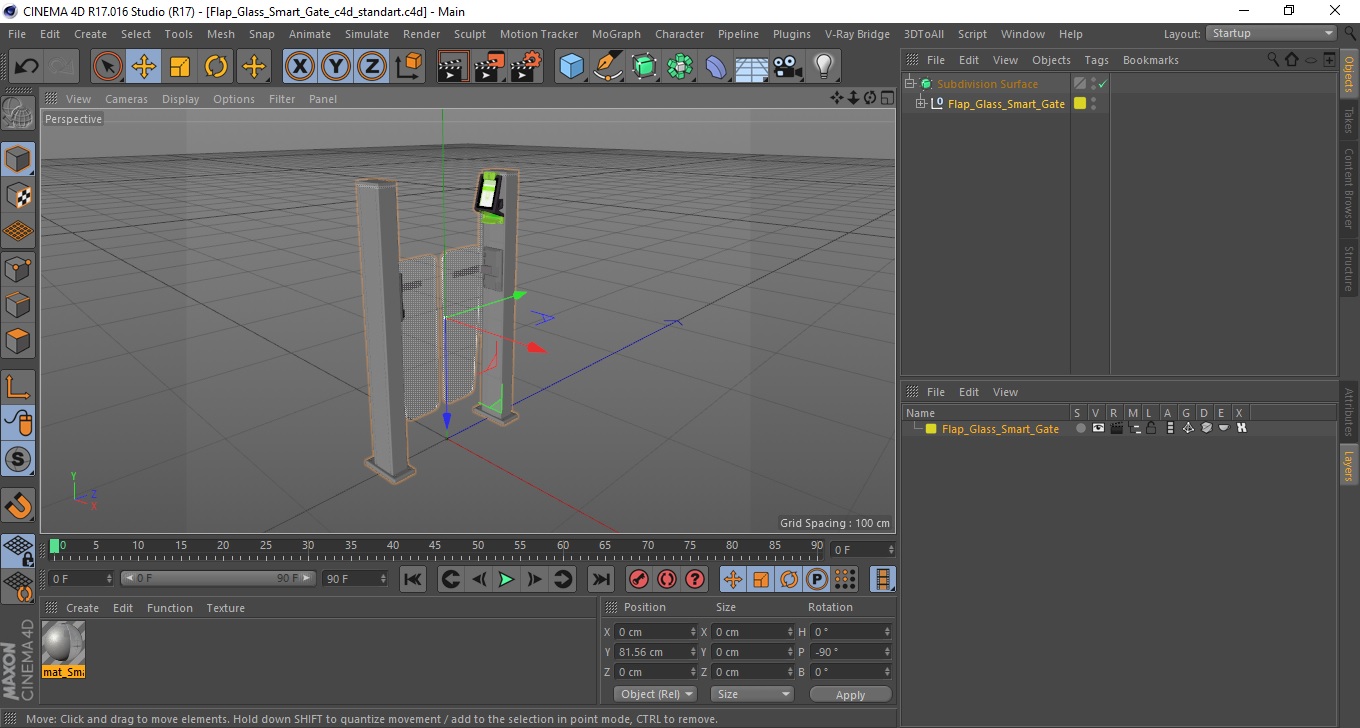Toggle Autokeying
Screen dimensions: 1360x728
667,579
